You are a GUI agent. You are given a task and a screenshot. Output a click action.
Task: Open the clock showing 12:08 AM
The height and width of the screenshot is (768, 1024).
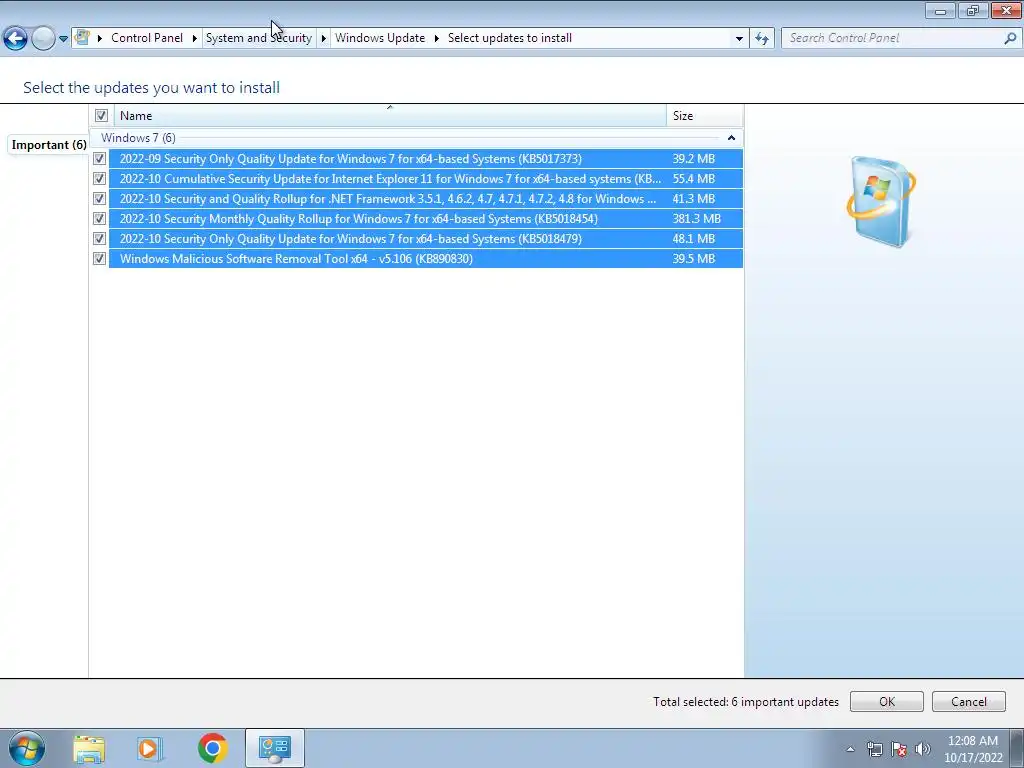click(973, 749)
